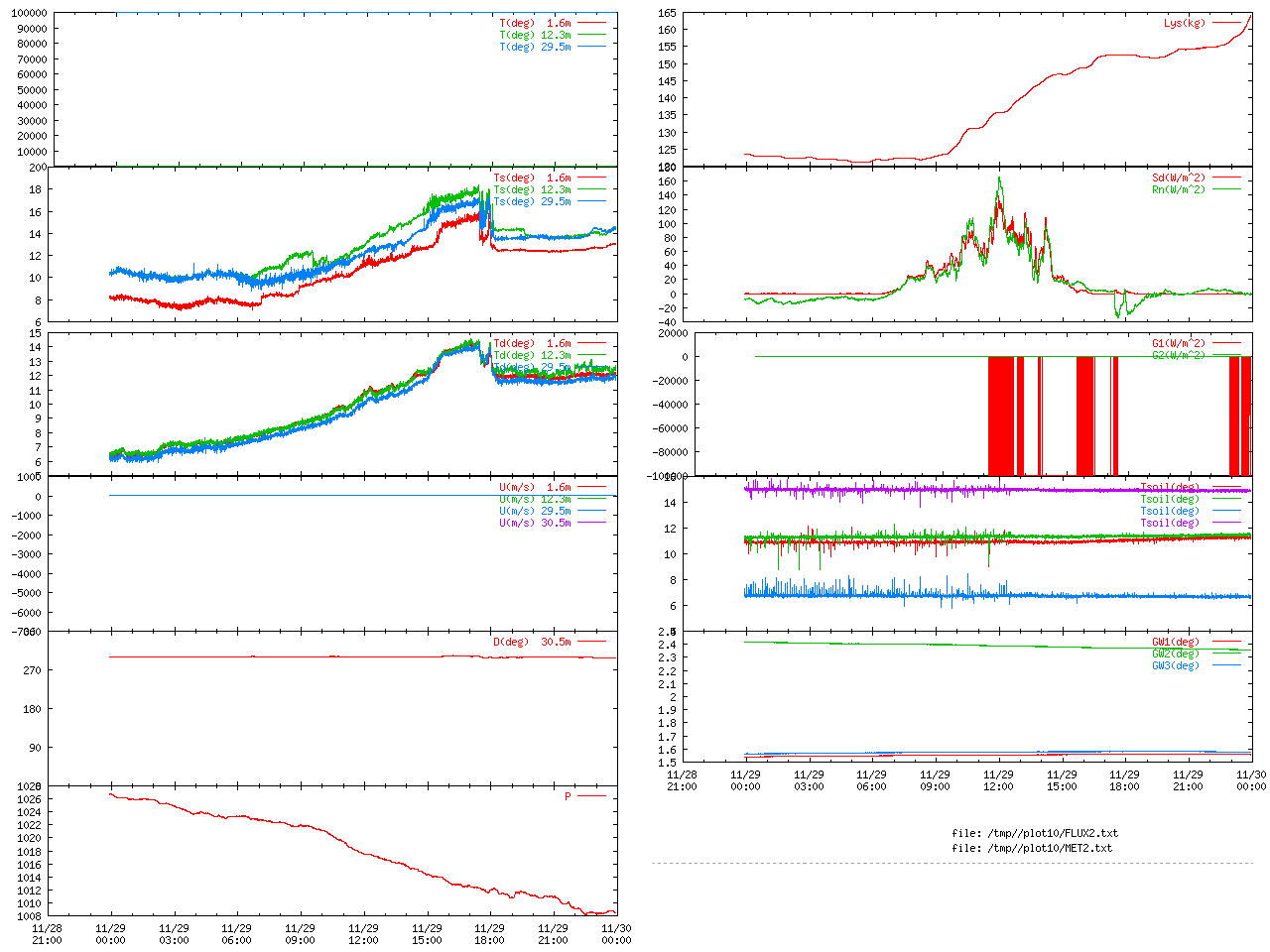Click the blue GW3(deg) legend line

[1226, 665]
